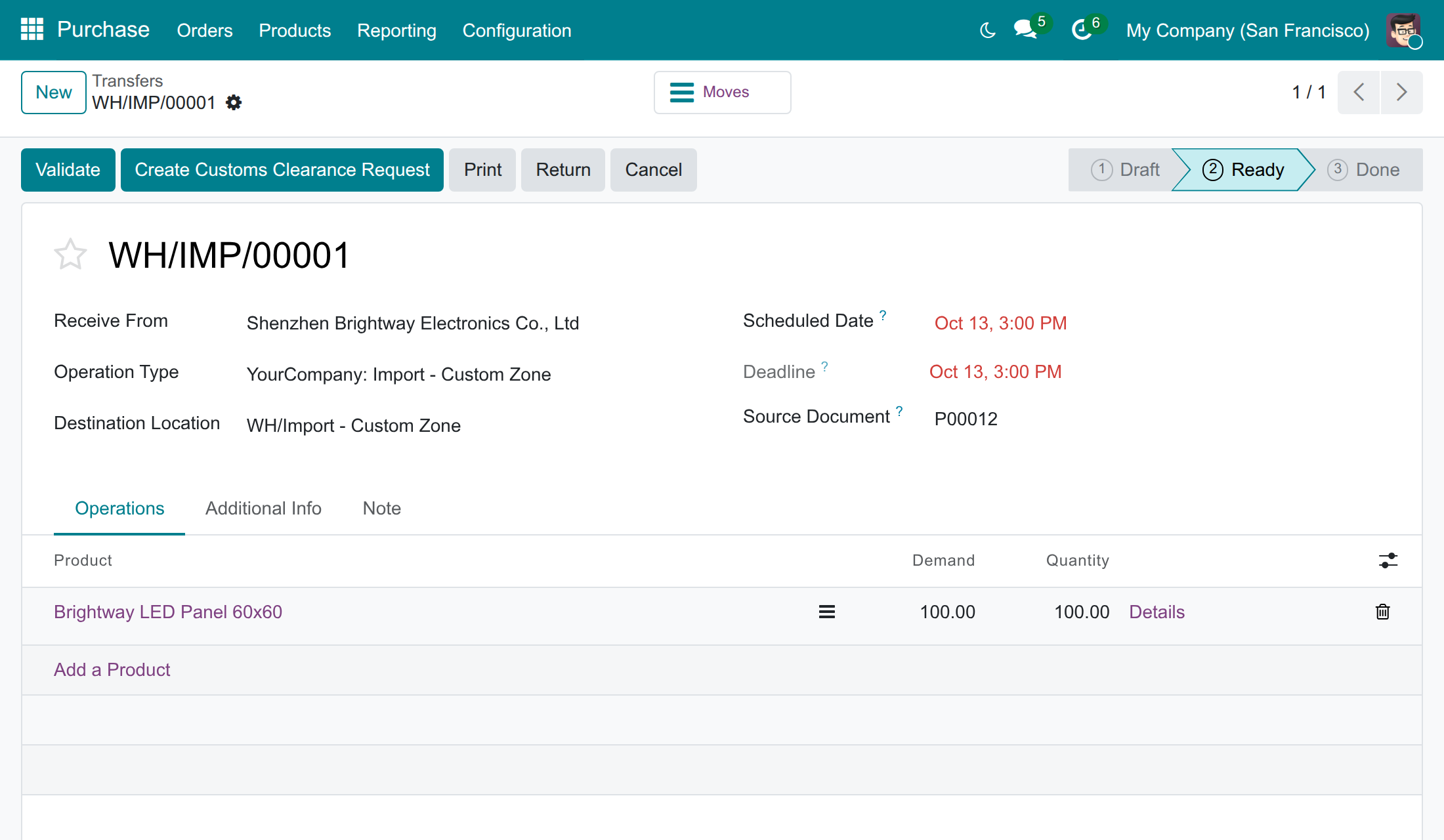
Task: Go to previous record arrow
Action: tap(1359, 93)
